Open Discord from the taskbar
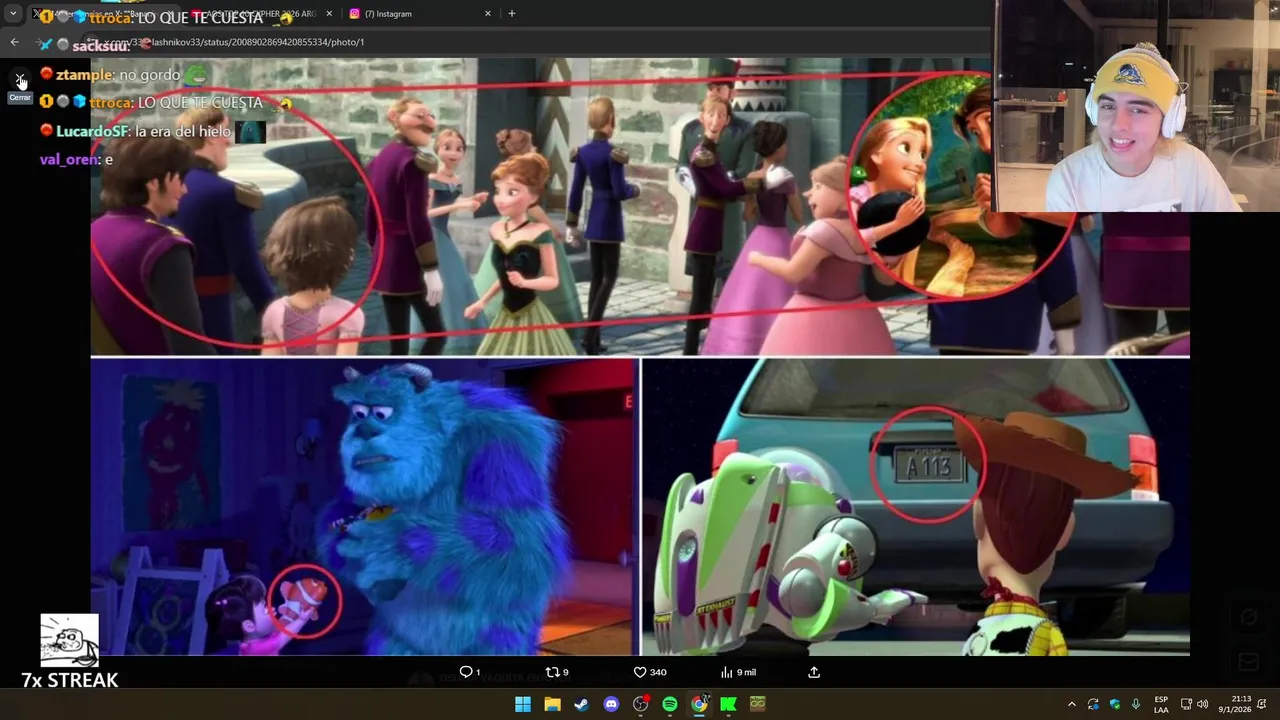This screenshot has width=1280, height=720. click(611, 704)
